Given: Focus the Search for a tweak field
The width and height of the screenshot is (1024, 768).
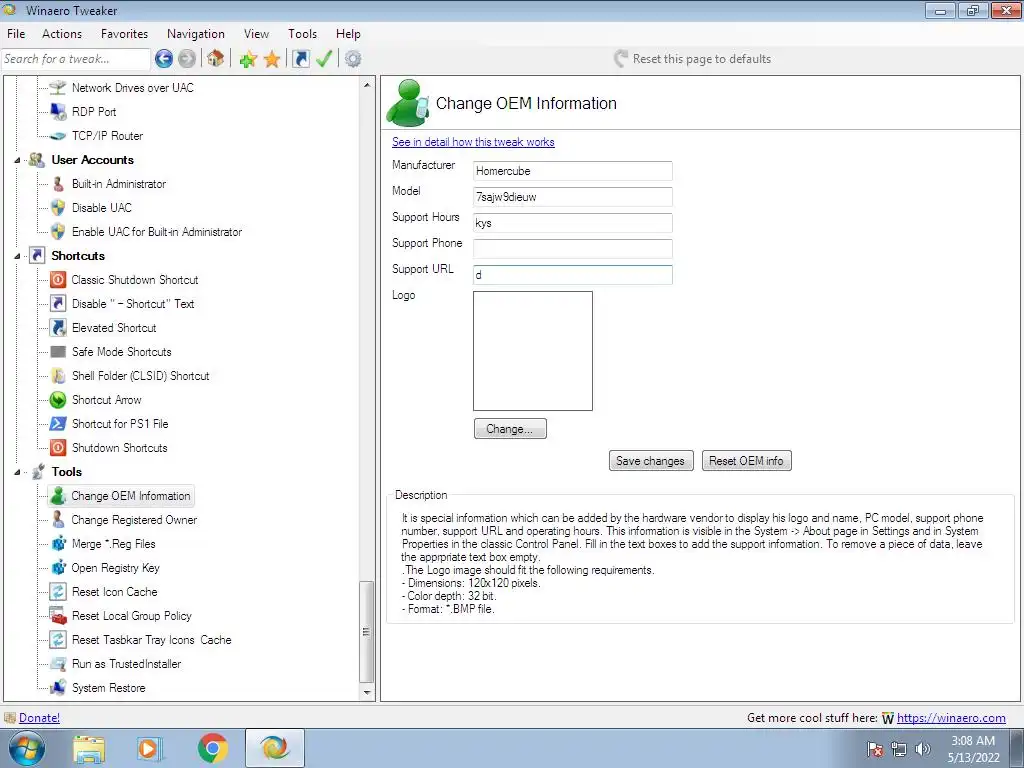Looking at the screenshot, I should point(76,59).
